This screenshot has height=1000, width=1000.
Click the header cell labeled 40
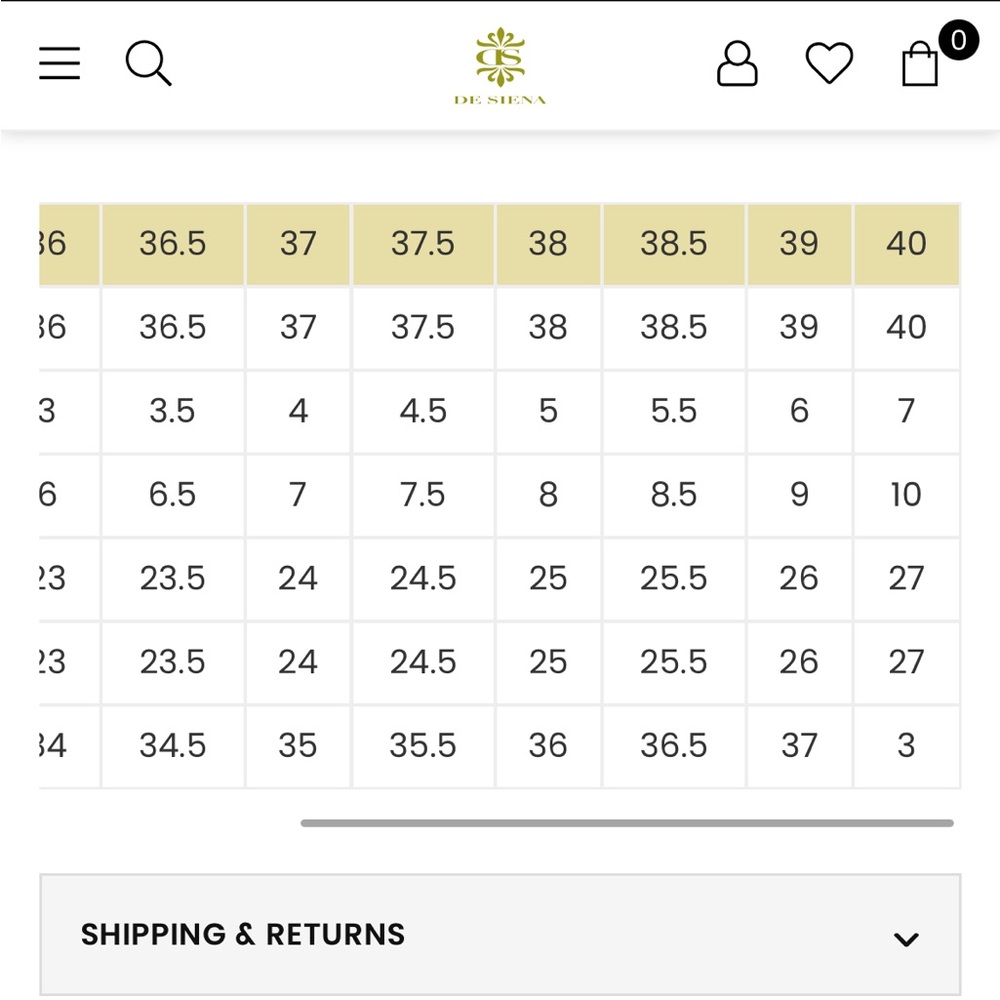pos(906,244)
